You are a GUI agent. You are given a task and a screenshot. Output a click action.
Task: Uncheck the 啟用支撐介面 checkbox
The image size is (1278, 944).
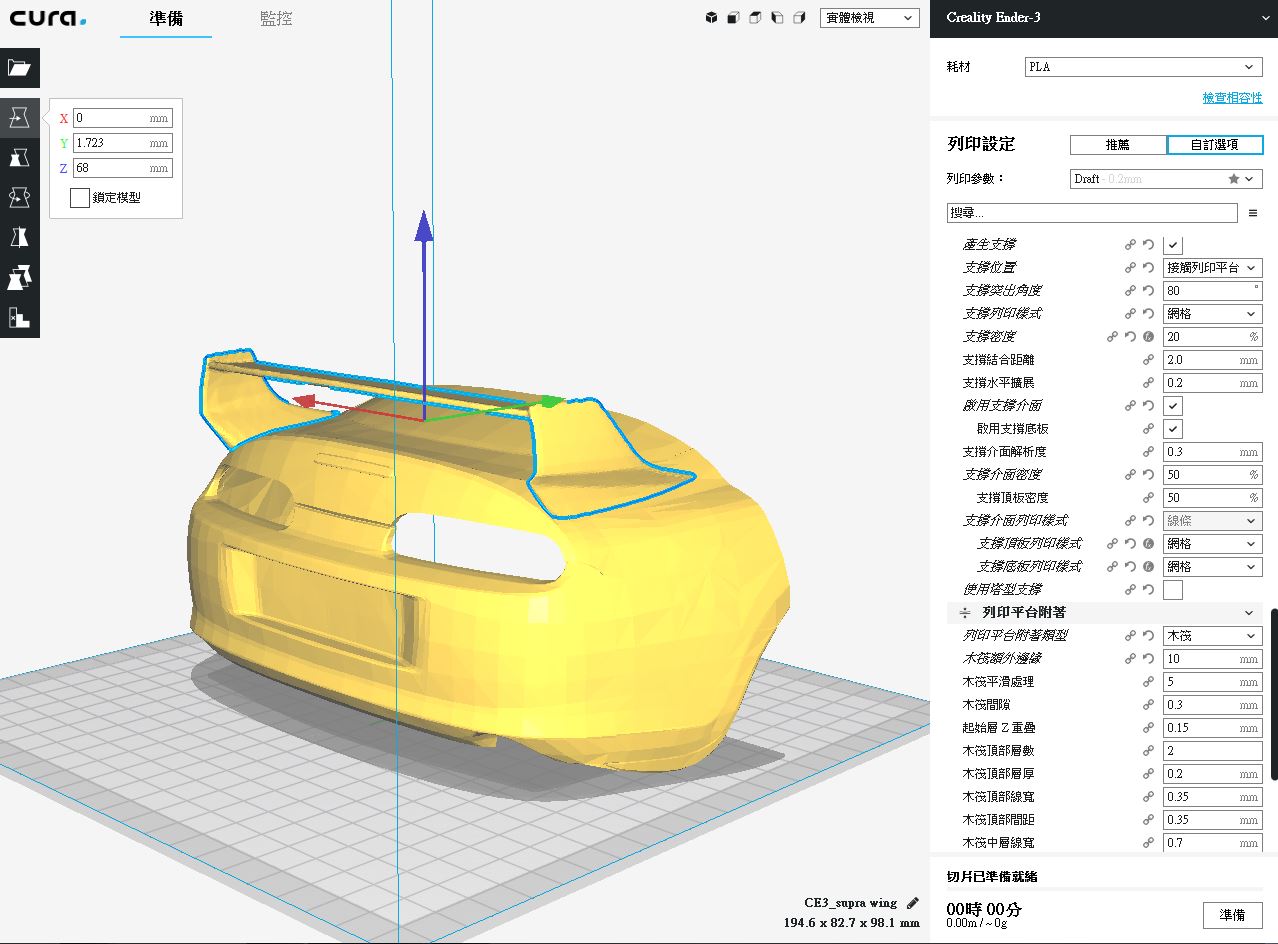(x=1173, y=406)
